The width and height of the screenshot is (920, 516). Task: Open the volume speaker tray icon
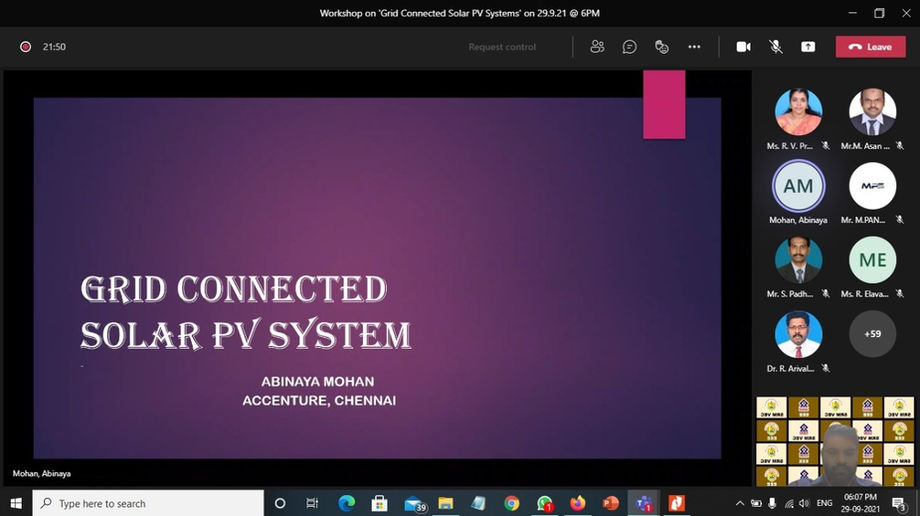point(804,503)
